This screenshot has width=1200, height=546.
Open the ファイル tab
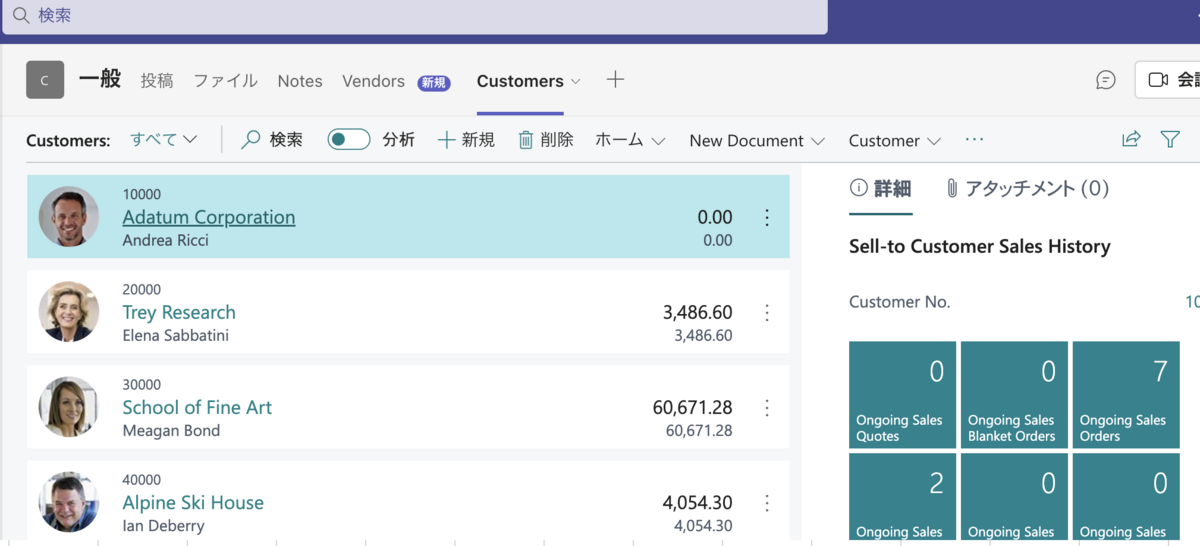[225, 81]
